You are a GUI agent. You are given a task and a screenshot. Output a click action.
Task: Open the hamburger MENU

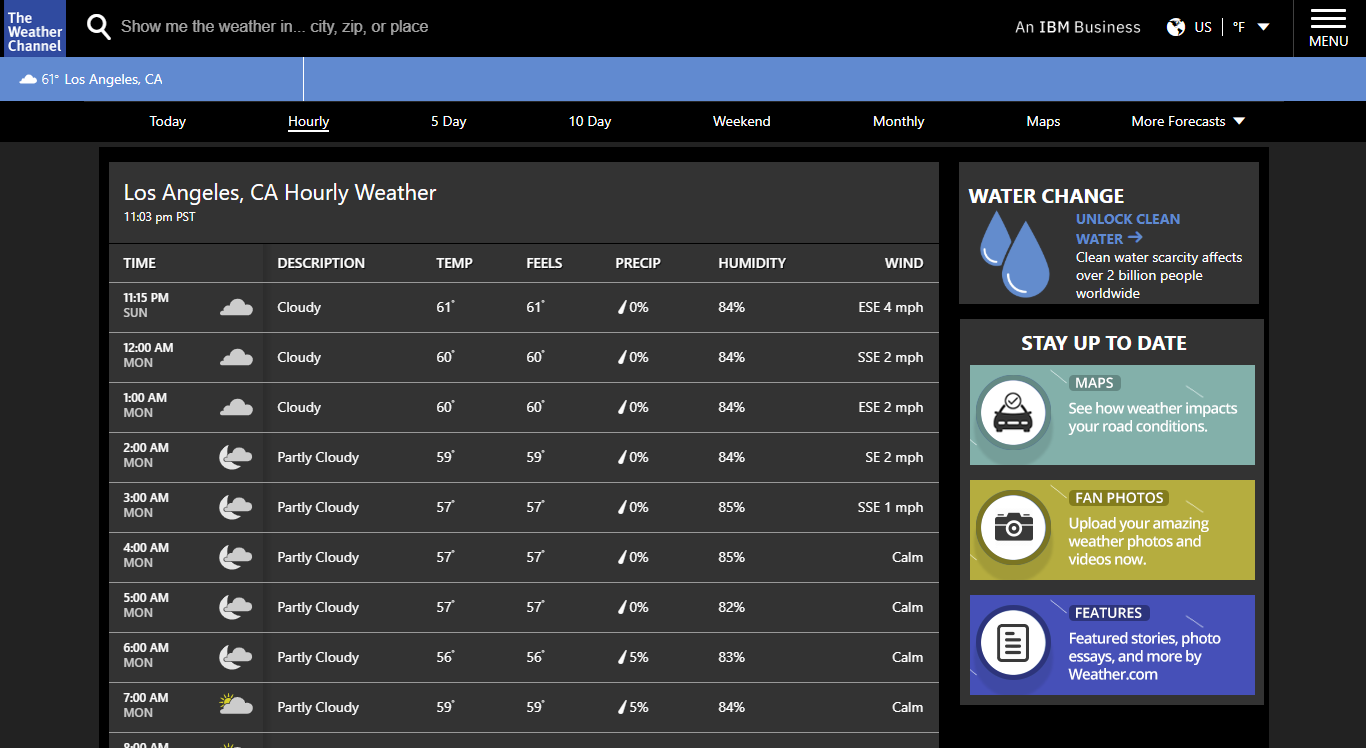click(1328, 28)
